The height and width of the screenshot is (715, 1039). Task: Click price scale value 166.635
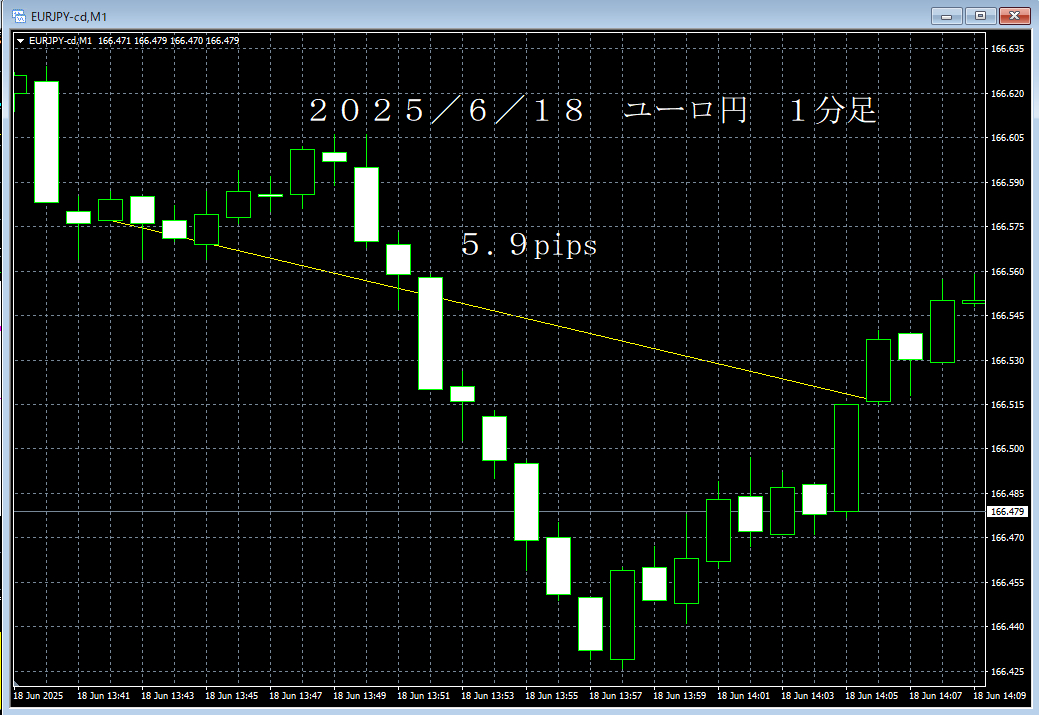coord(1007,48)
